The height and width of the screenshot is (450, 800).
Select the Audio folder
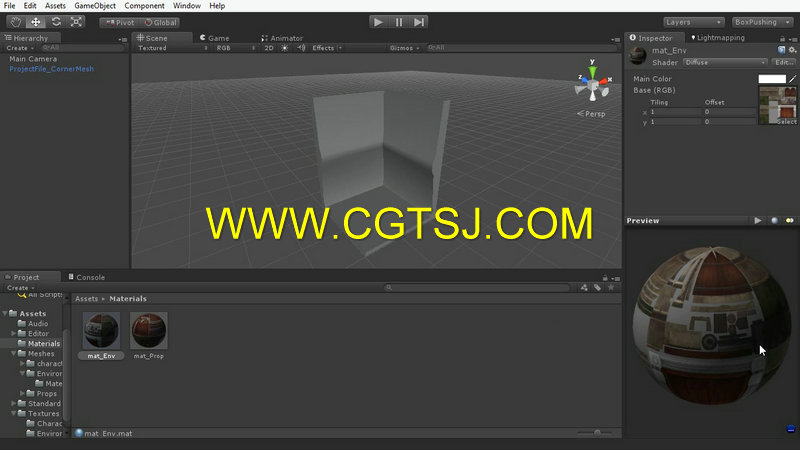click(33, 323)
